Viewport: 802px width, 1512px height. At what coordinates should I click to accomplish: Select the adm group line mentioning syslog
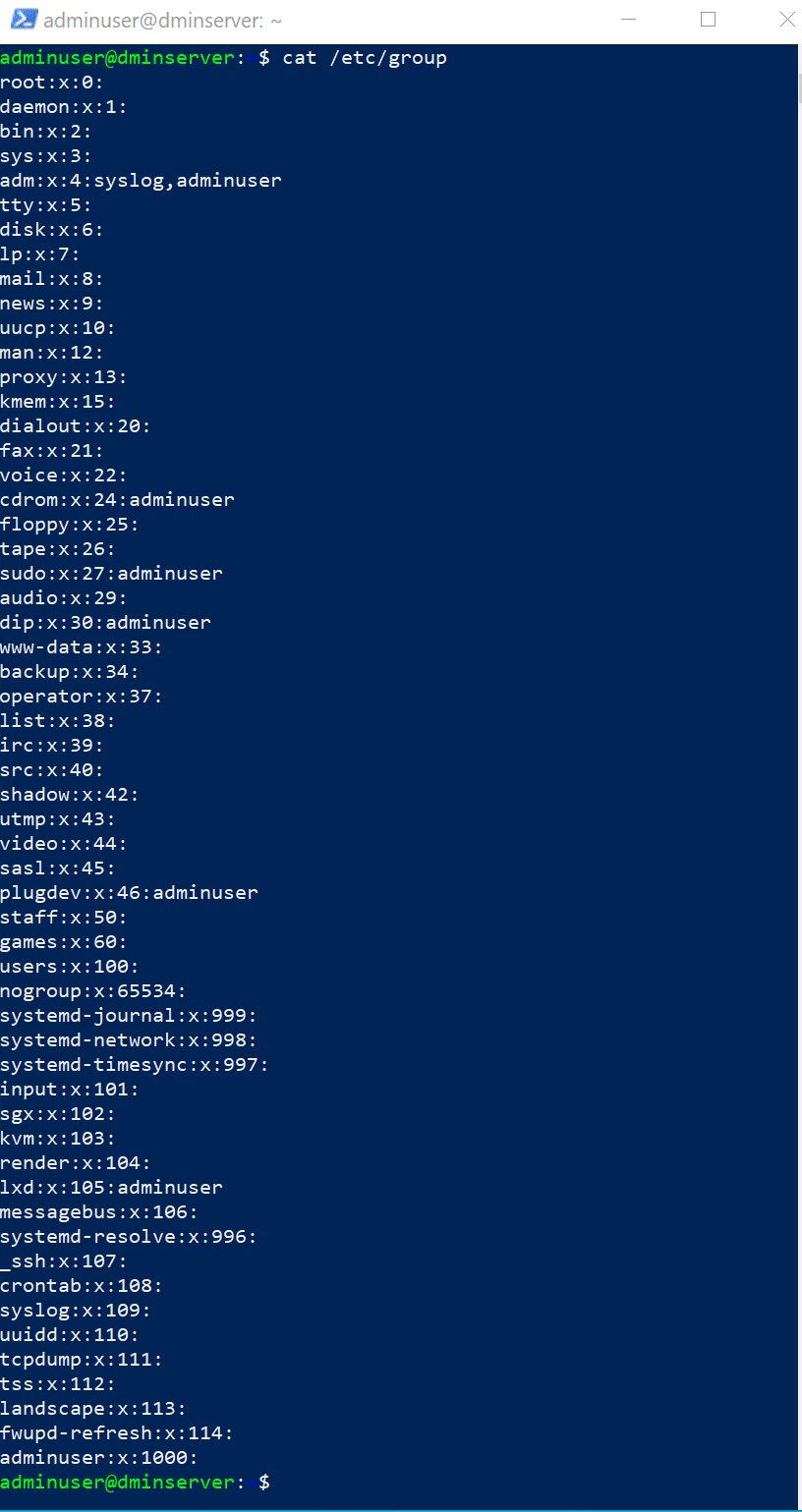(142, 180)
